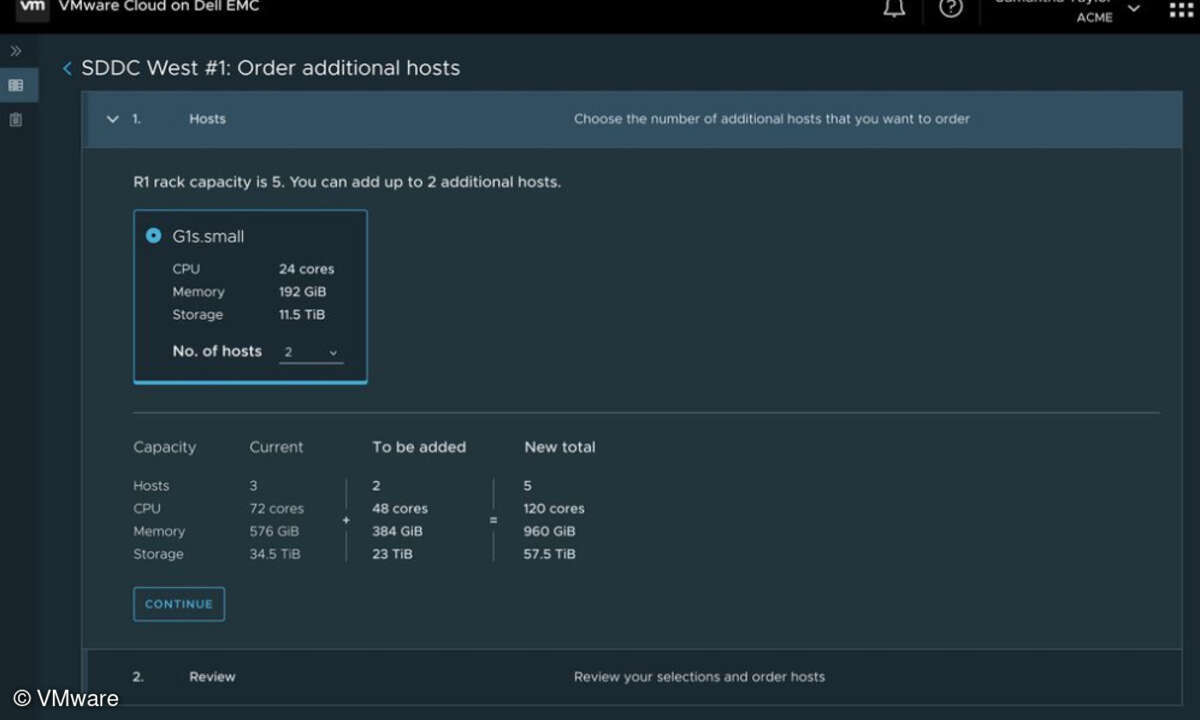Click the '576 GiB' current memory value
Image resolution: width=1200 pixels, height=720 pixels.
(x=274, y=531)
